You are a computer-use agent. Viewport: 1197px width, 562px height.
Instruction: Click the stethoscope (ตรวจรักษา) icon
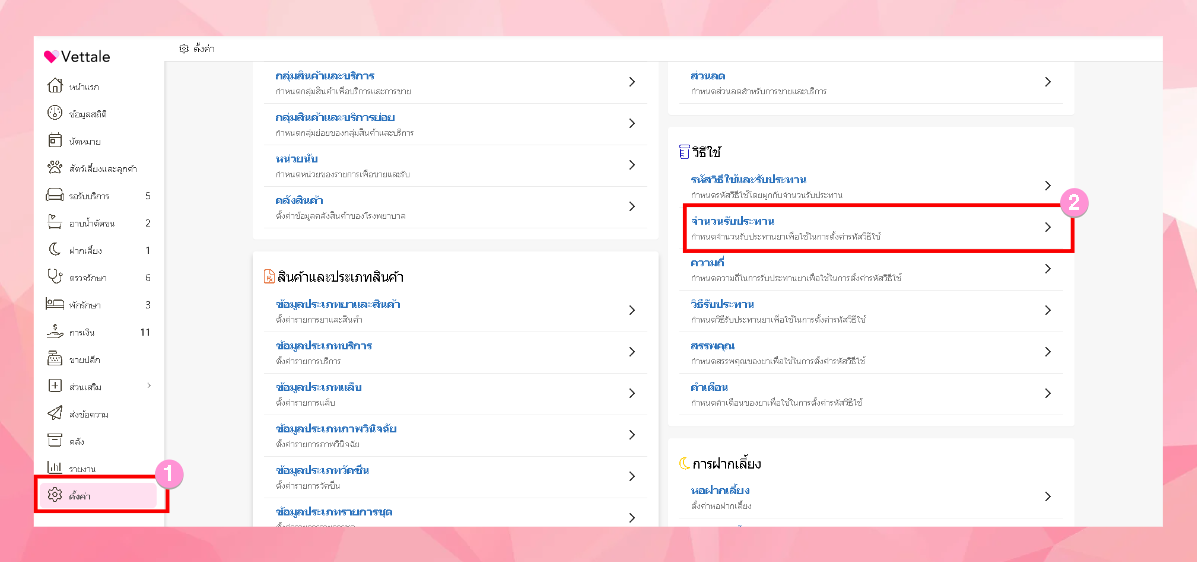click(55, 277)
